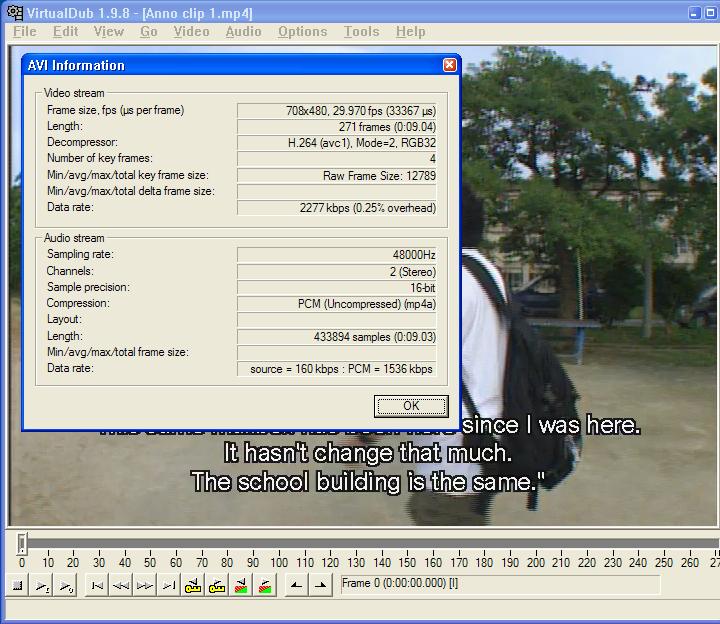Confirm the dialog with OK
The height and width of the screenshot is (624, 720).
[411, 406]
